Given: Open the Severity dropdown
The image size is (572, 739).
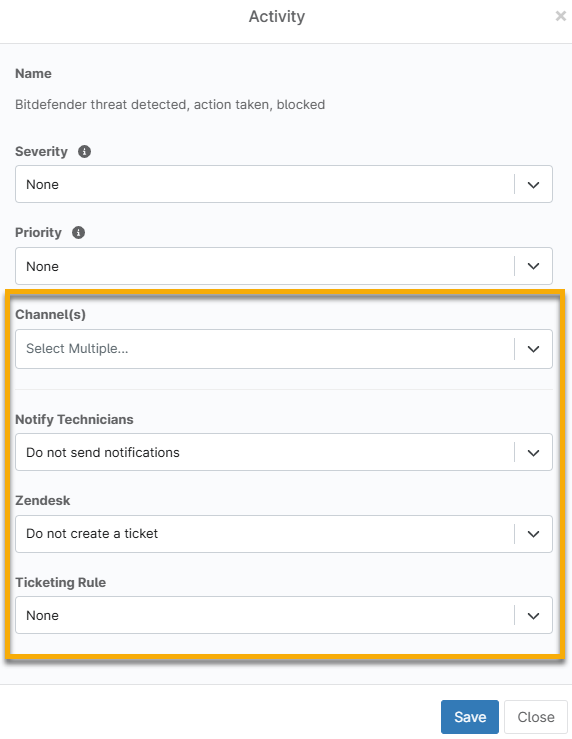Looking at the screenshot, I should click(284, 184).
